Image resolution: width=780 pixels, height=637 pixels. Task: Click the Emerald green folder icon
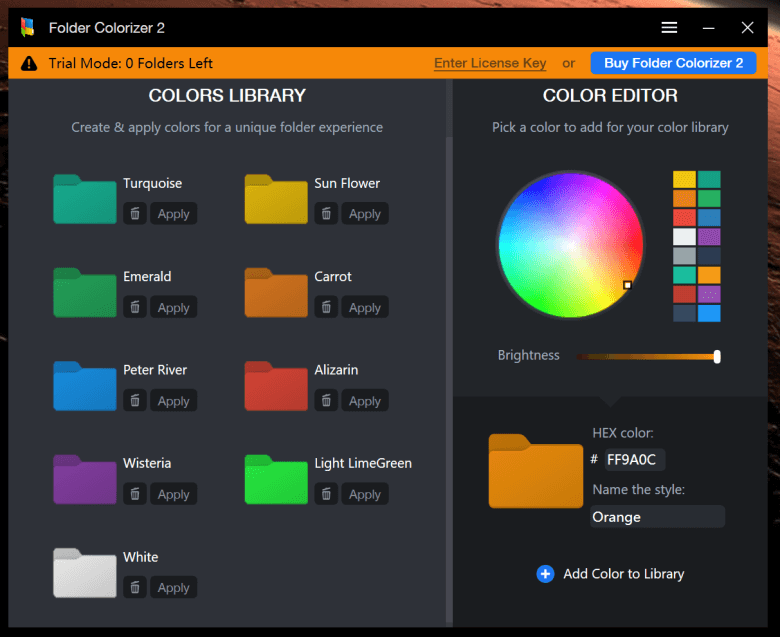[85, 292]
